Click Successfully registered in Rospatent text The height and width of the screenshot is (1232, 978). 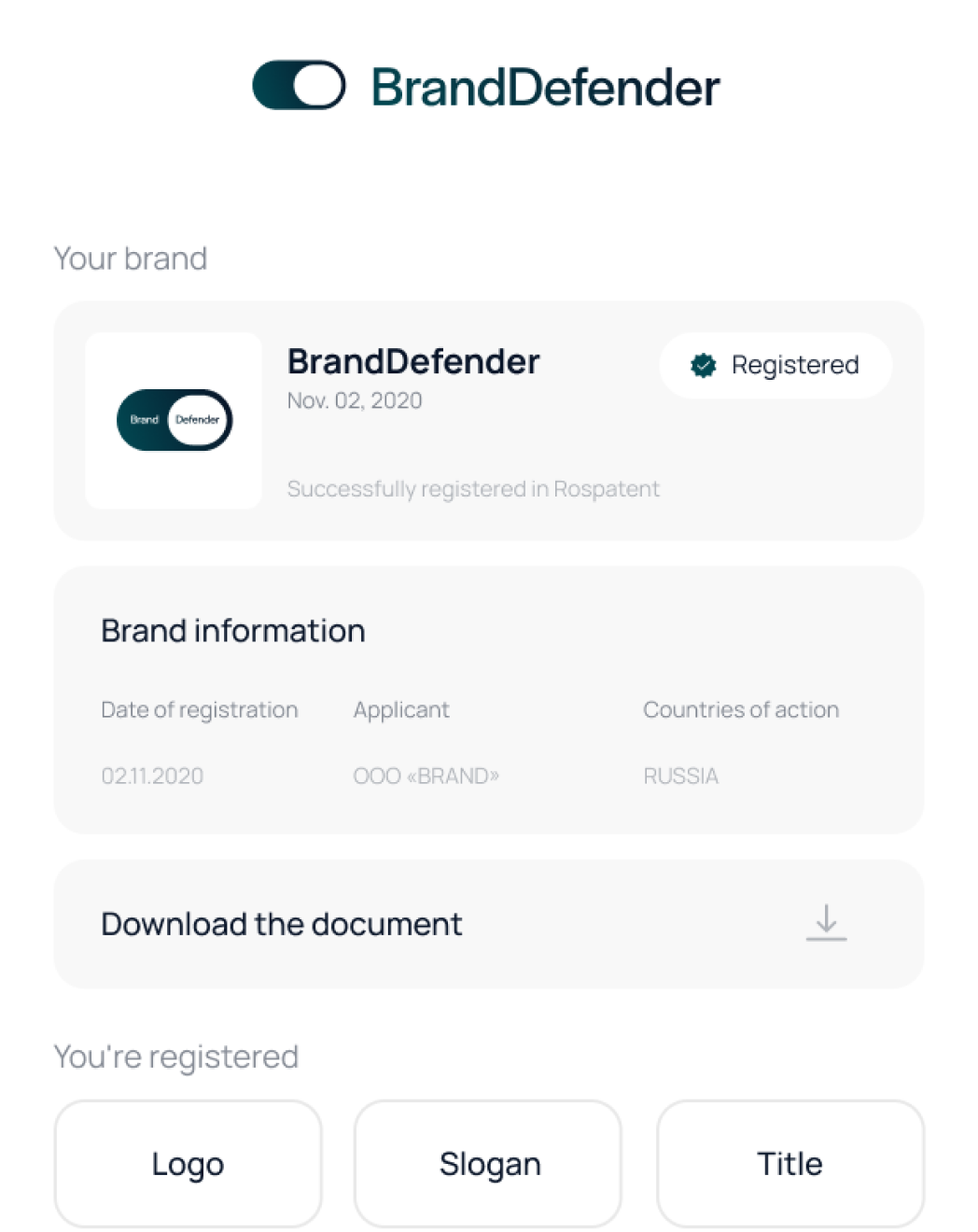[473, 489]
